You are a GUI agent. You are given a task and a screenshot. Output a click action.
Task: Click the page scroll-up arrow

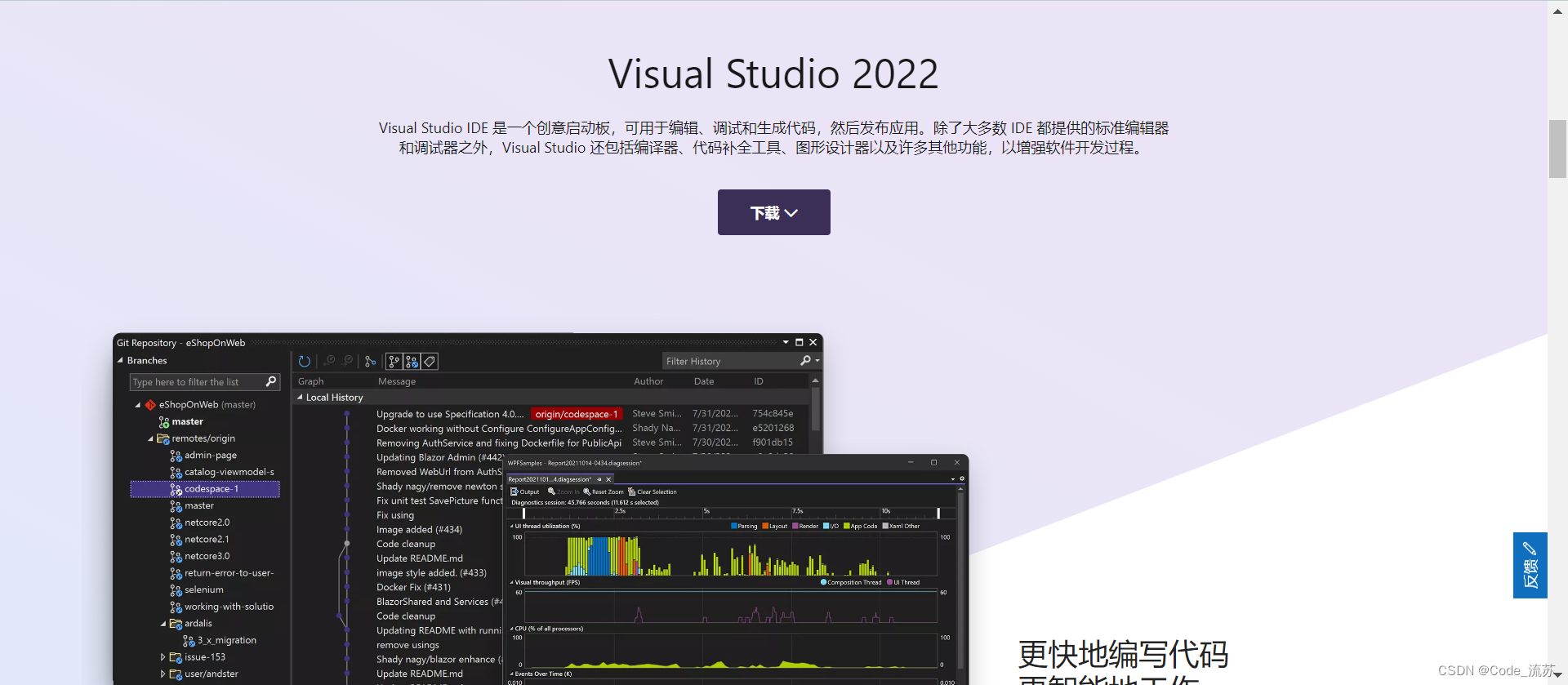[x=1557, y=11]
